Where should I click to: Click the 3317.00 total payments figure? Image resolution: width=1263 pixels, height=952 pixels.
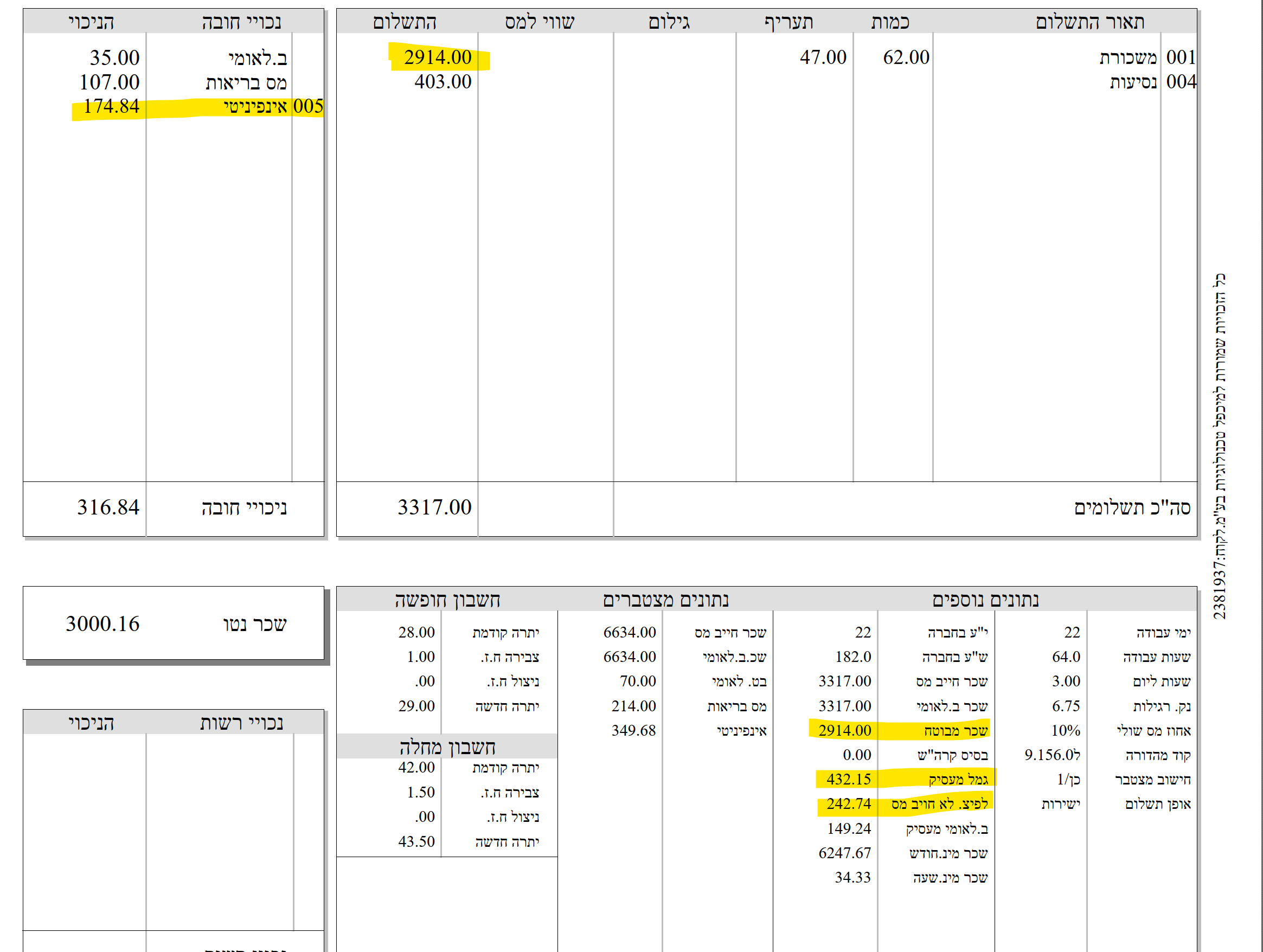click(434, 507)
